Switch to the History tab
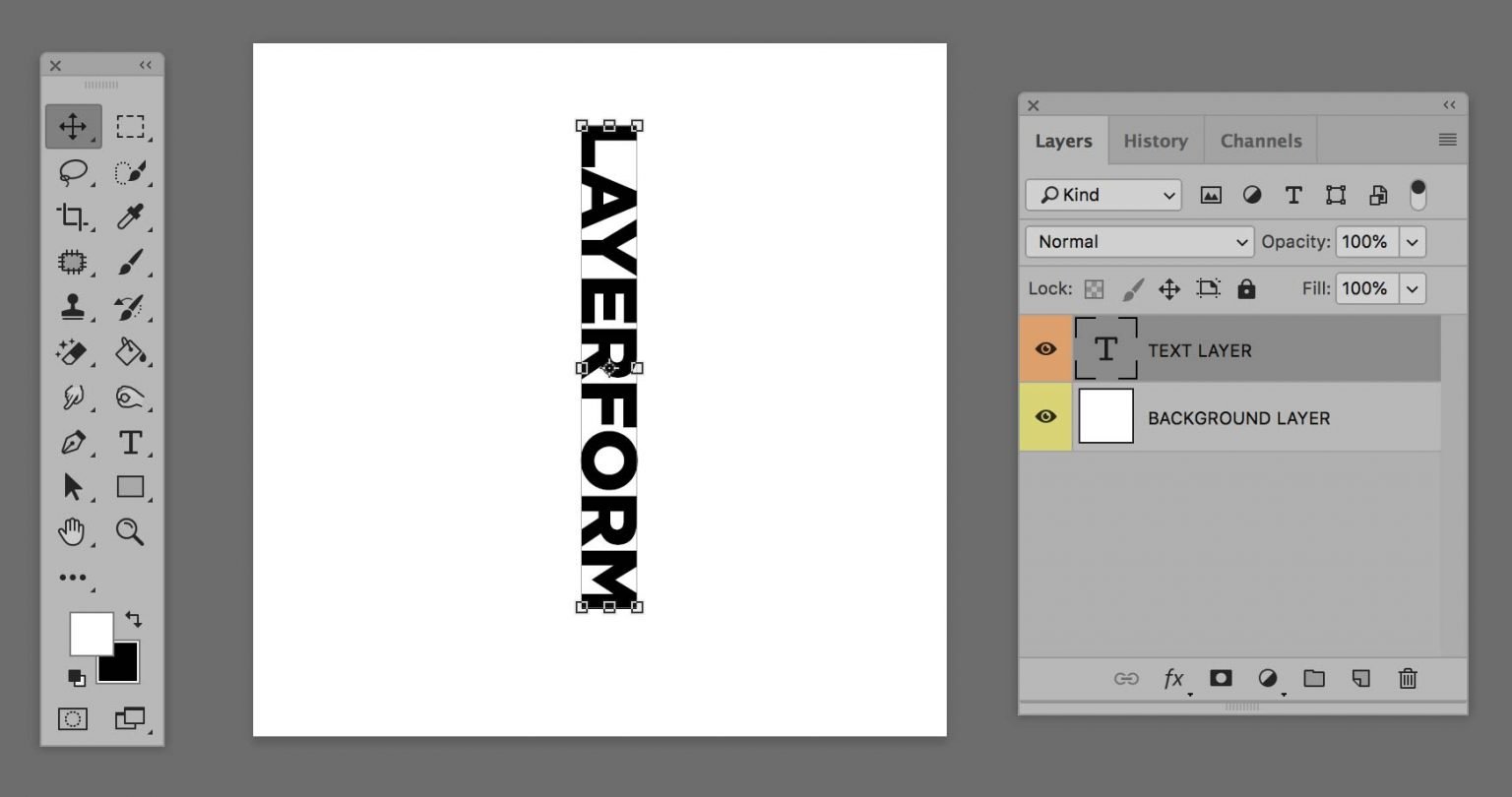Image resolution: width=1512 pixels, height=797 pixels. point(1155,140)
